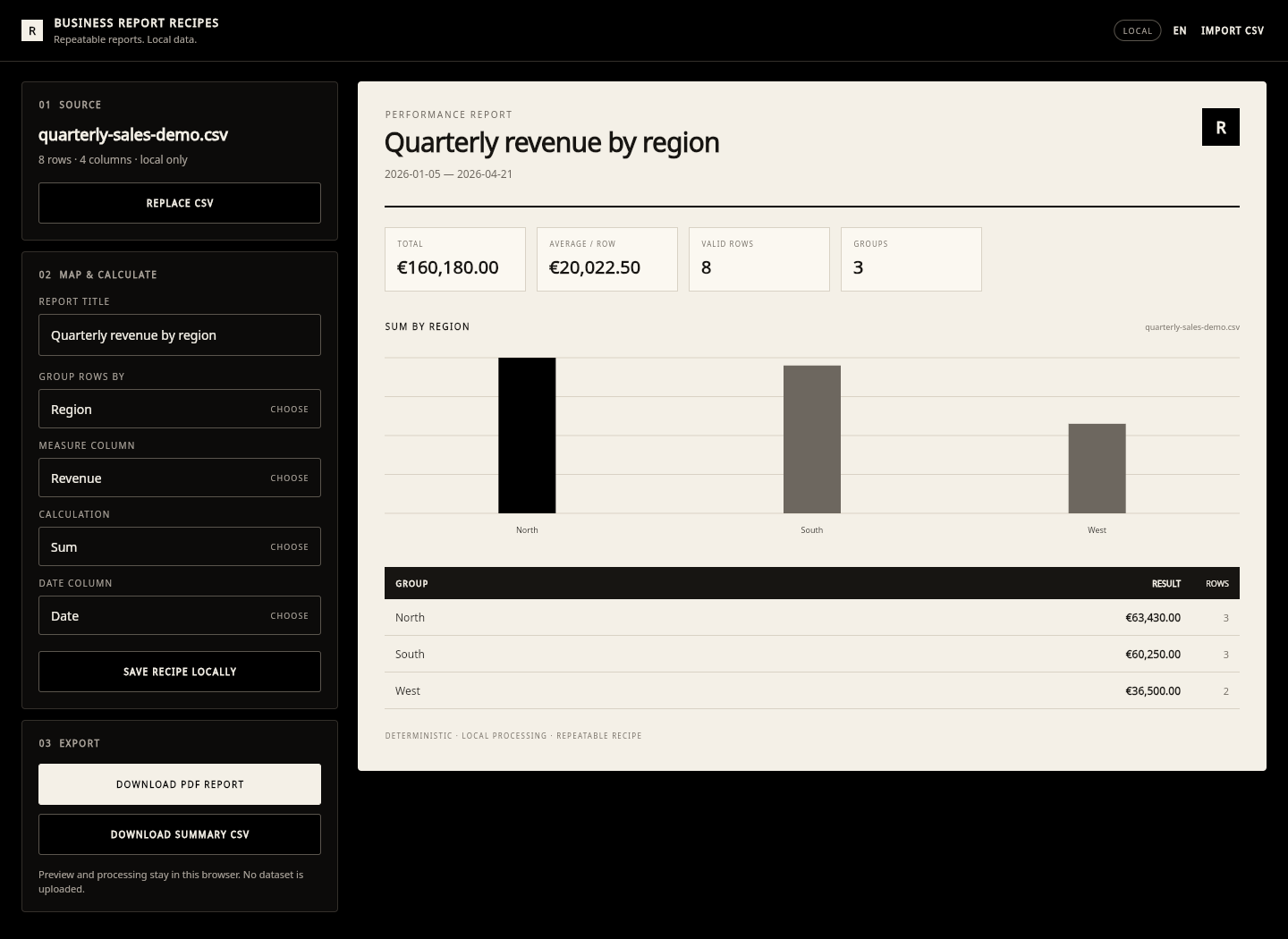Select the South bar in the chart
The width and height of the screenshot is (1288, 939).
(812, 439)
